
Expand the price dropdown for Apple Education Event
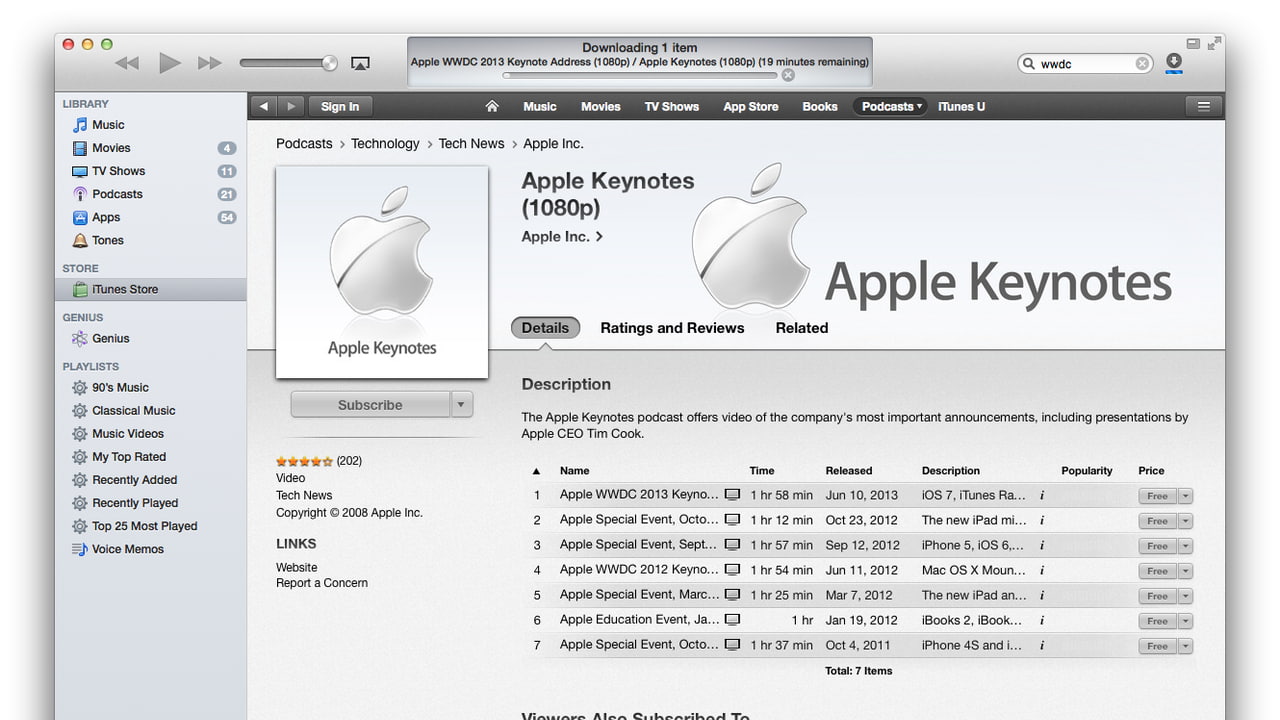pos(1185,621)
